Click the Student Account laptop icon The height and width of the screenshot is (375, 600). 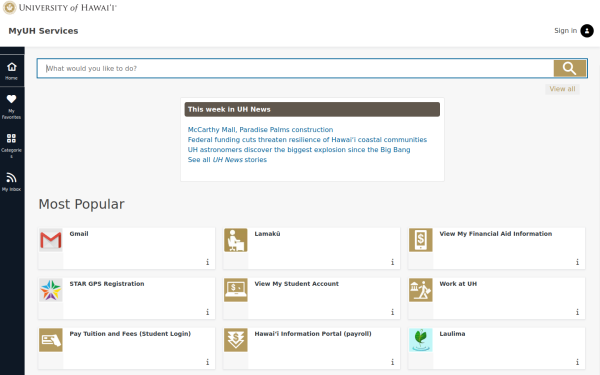236,290
